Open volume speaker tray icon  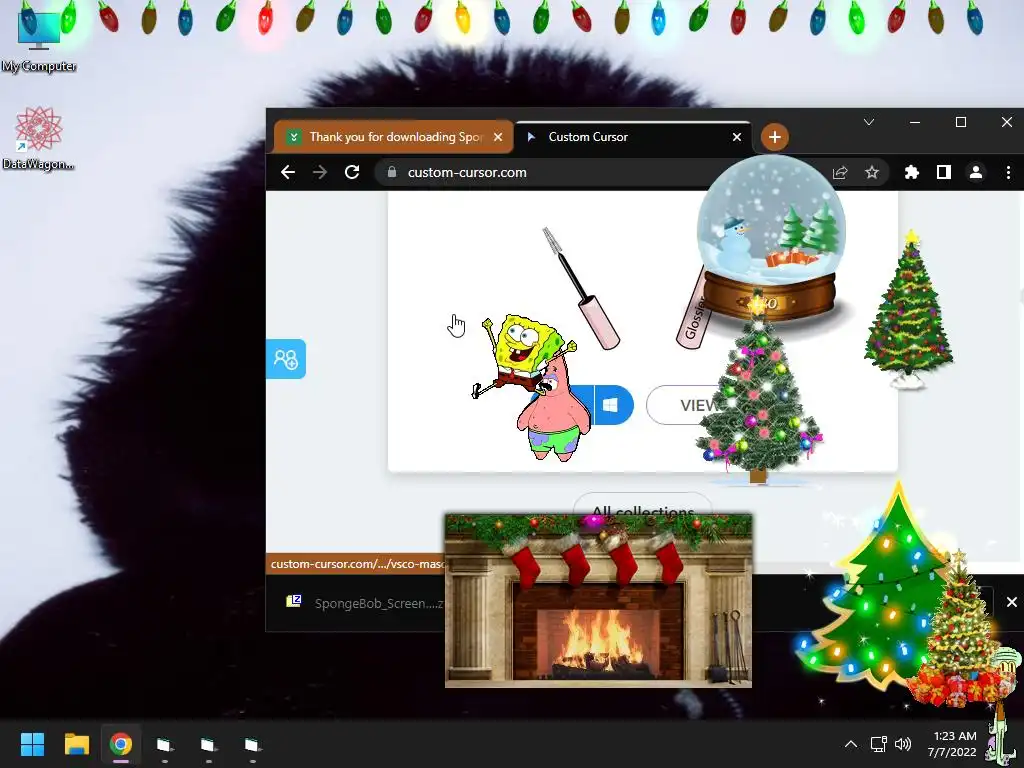903,744
